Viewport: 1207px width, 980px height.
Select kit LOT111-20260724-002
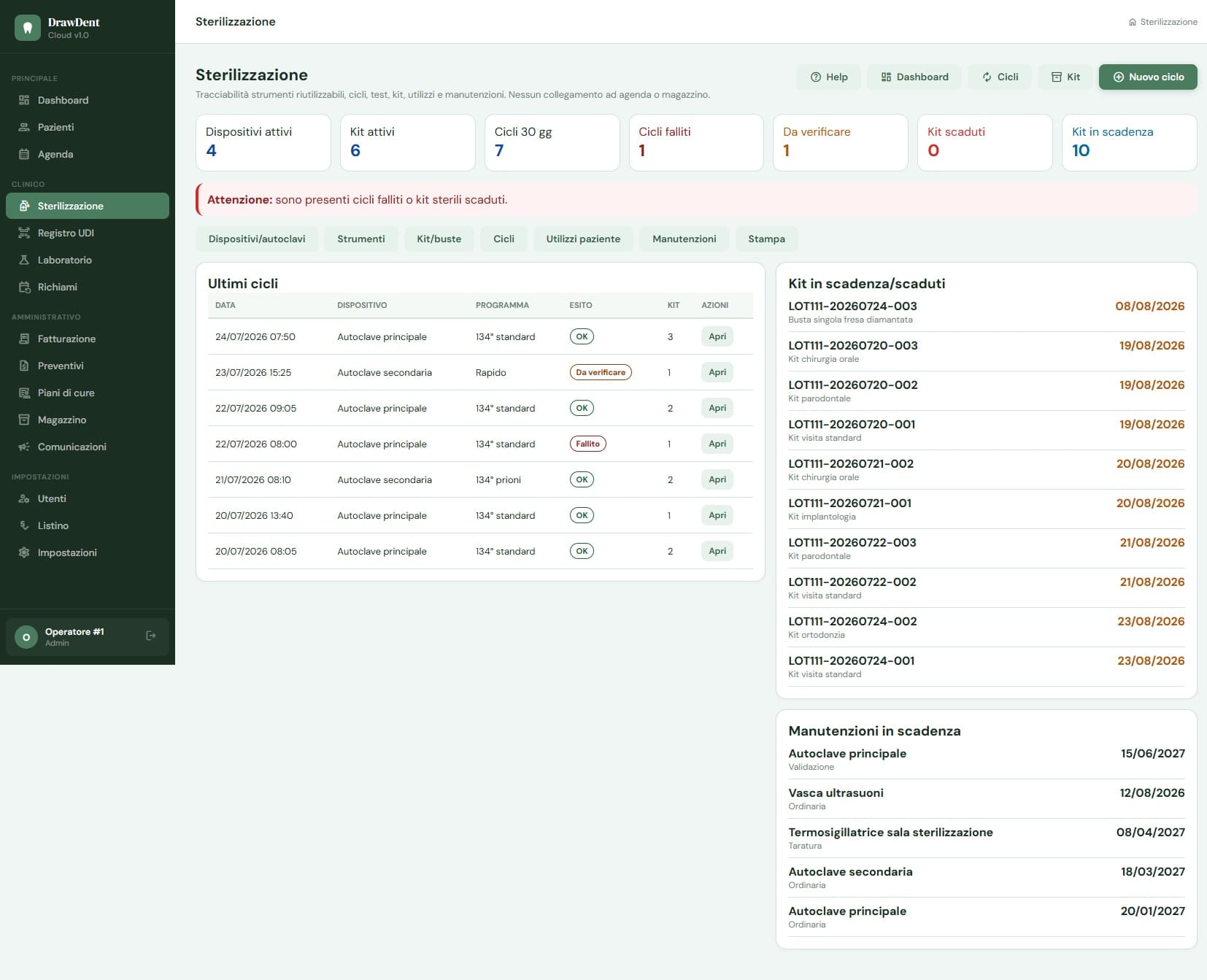pyautogui.click(x=987, y=628)
